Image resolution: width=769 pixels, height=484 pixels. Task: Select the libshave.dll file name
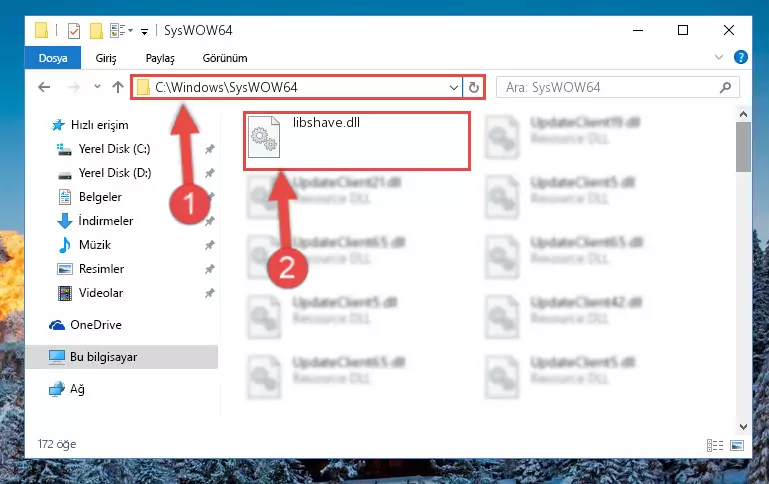click(x=326, y=123)
